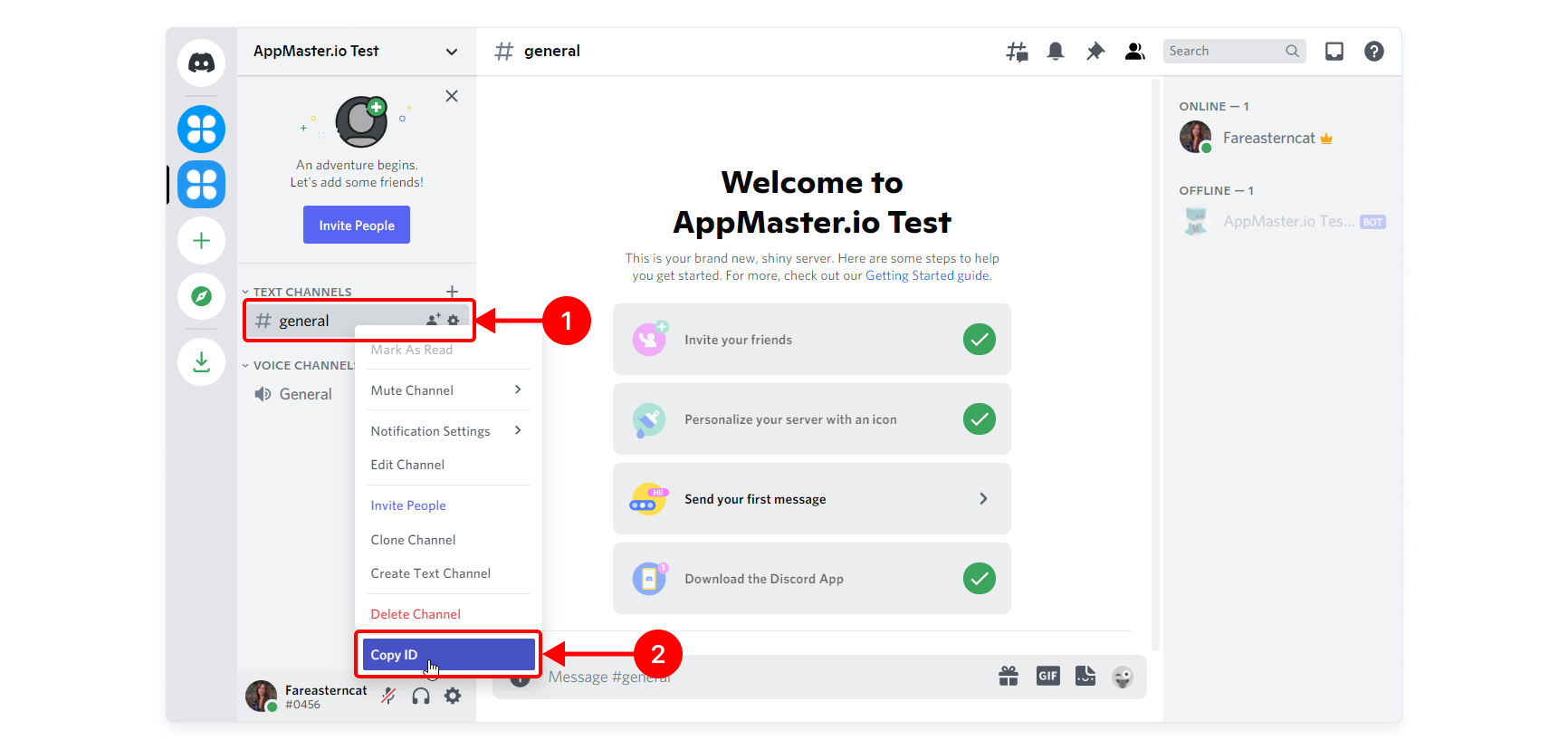Choose Create Text Channel menu entry

tap(447, 573)
